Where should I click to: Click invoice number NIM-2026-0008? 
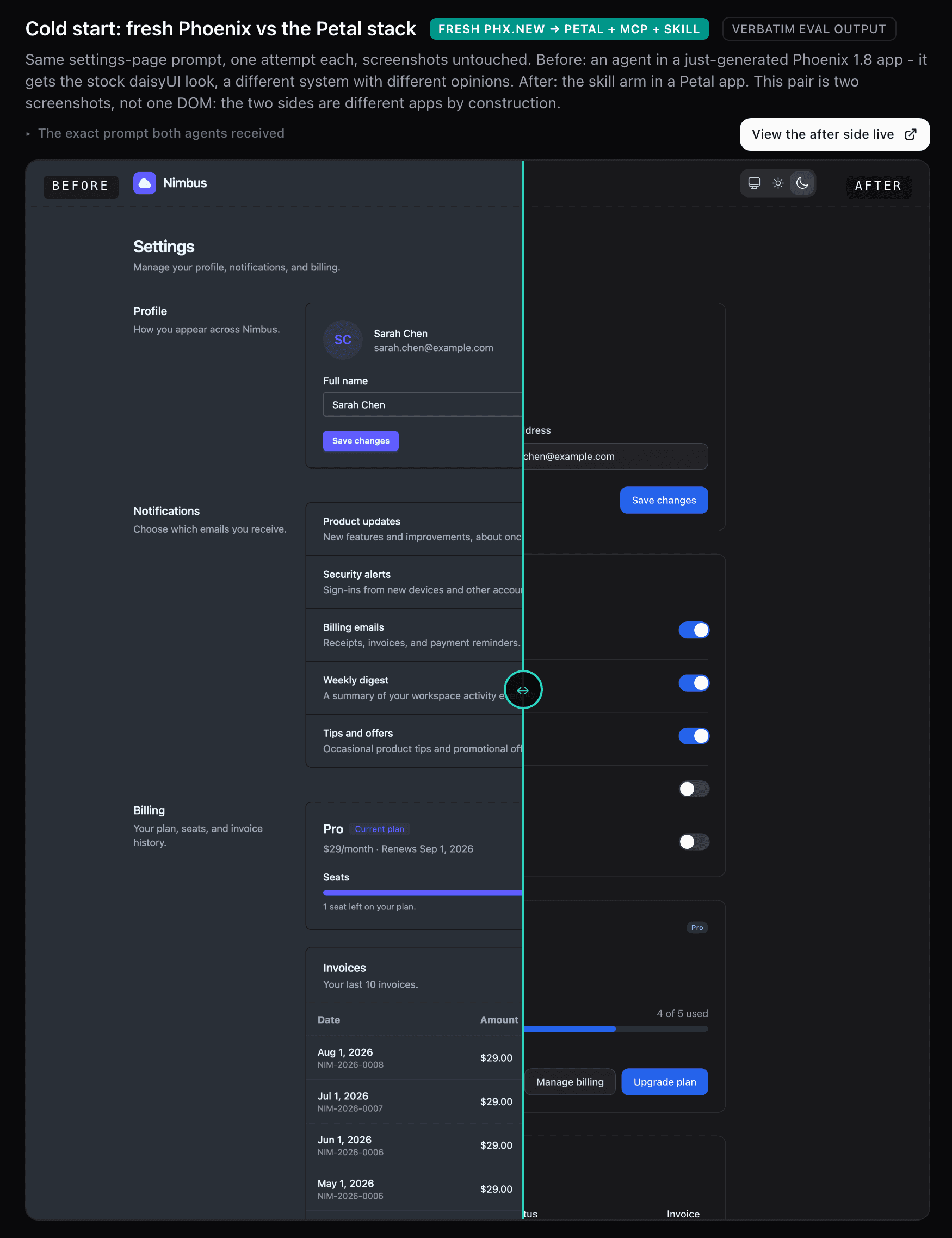[350, 1065]
